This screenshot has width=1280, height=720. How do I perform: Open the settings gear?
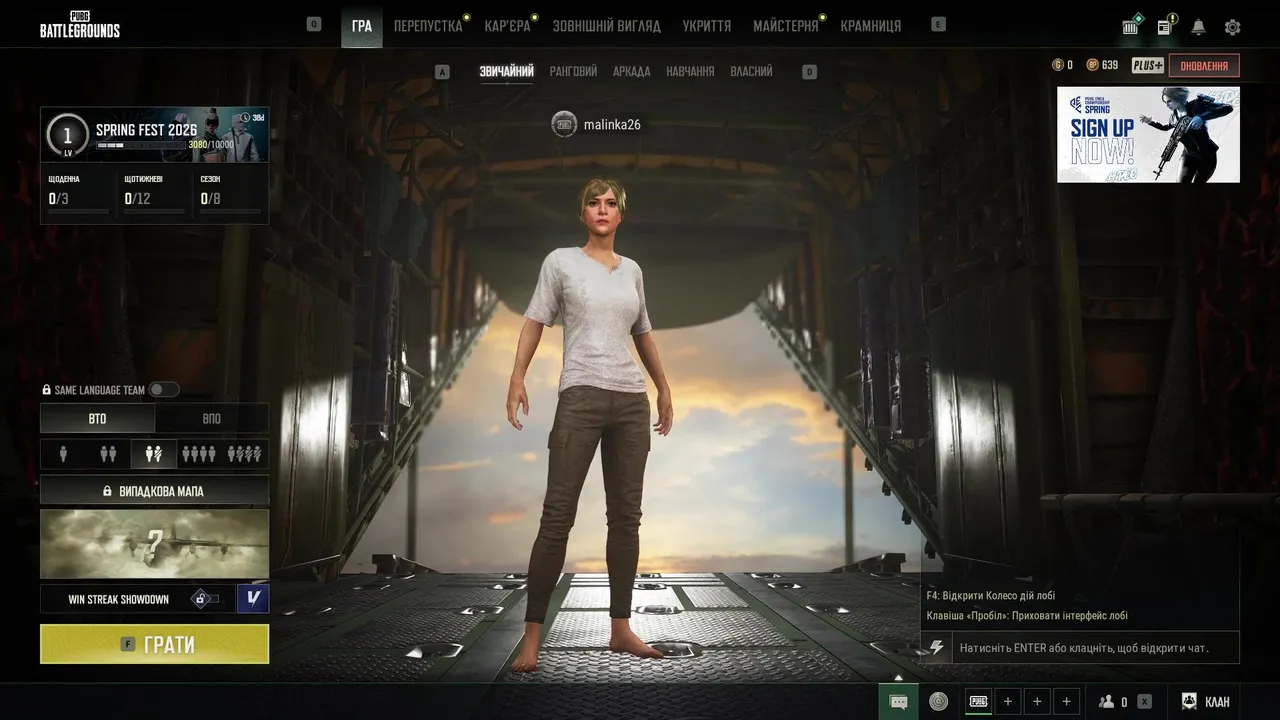point(1232,27)
